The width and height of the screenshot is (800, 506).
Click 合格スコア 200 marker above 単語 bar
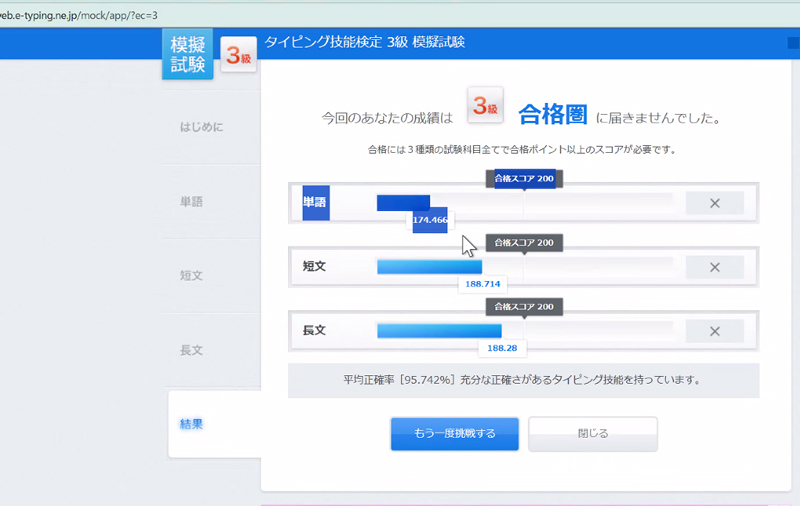click(x=524, y=179)
